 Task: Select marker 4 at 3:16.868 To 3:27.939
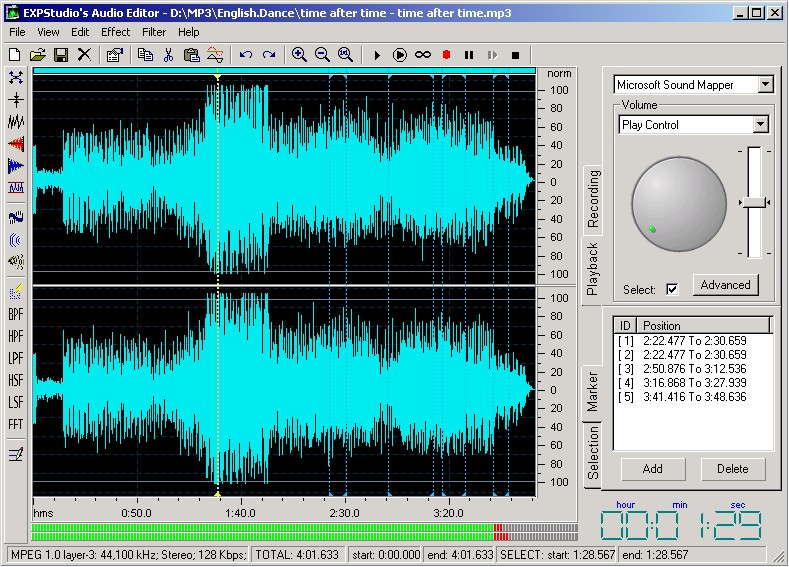693,383
